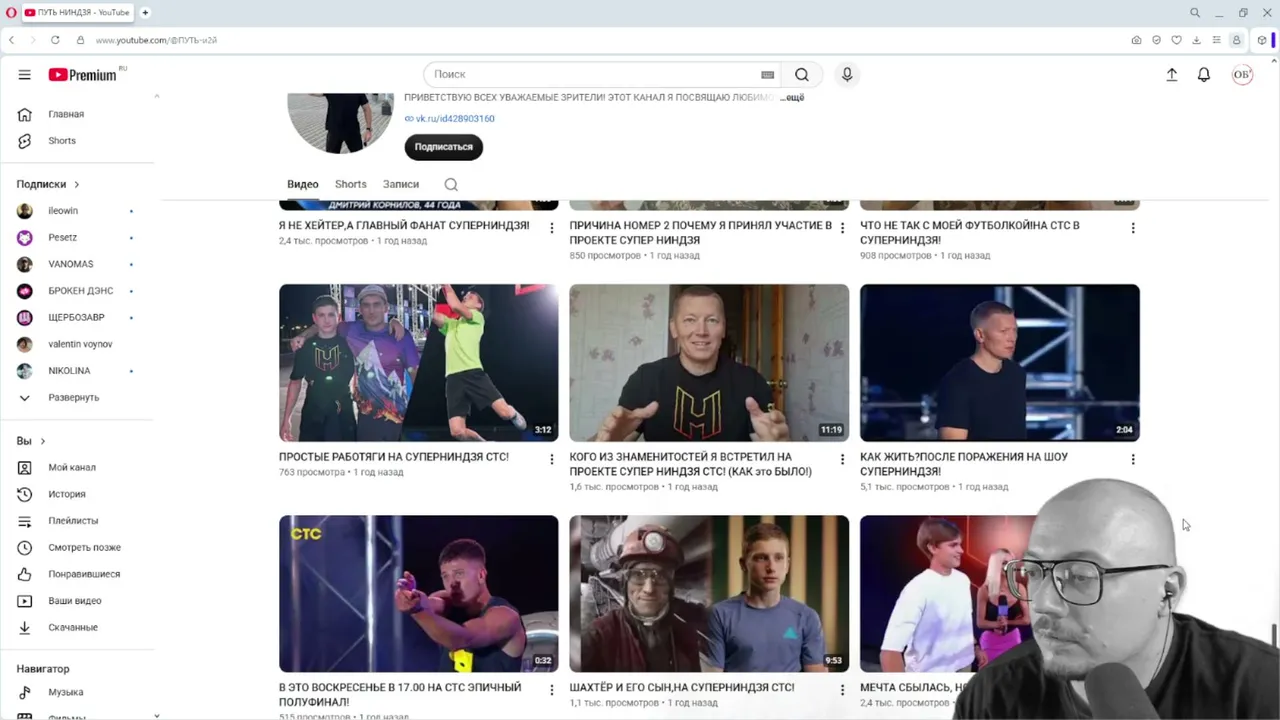Open Ваши видео in the sidebar
Screen dimensions: 1280x720
point(77,601)
